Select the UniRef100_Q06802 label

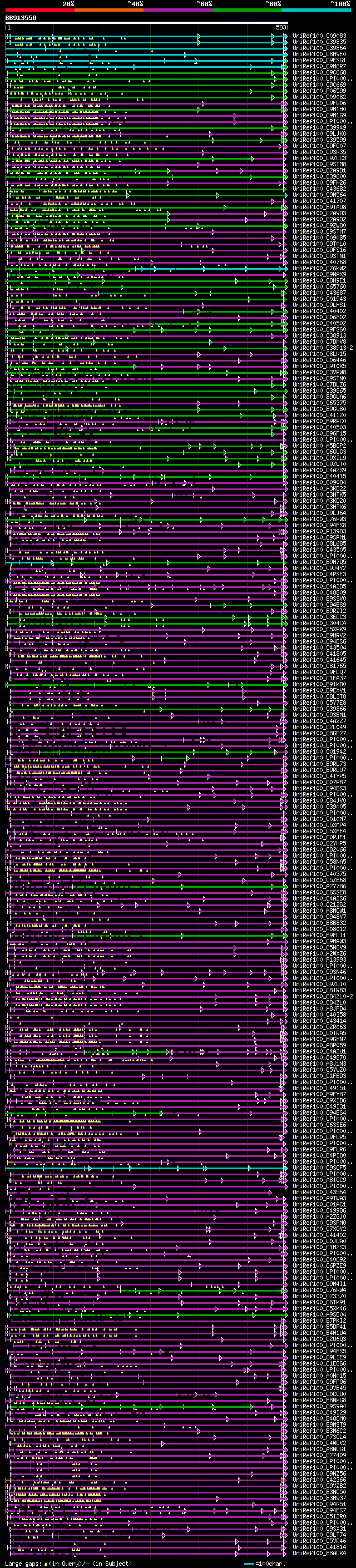tap(319, 317)
